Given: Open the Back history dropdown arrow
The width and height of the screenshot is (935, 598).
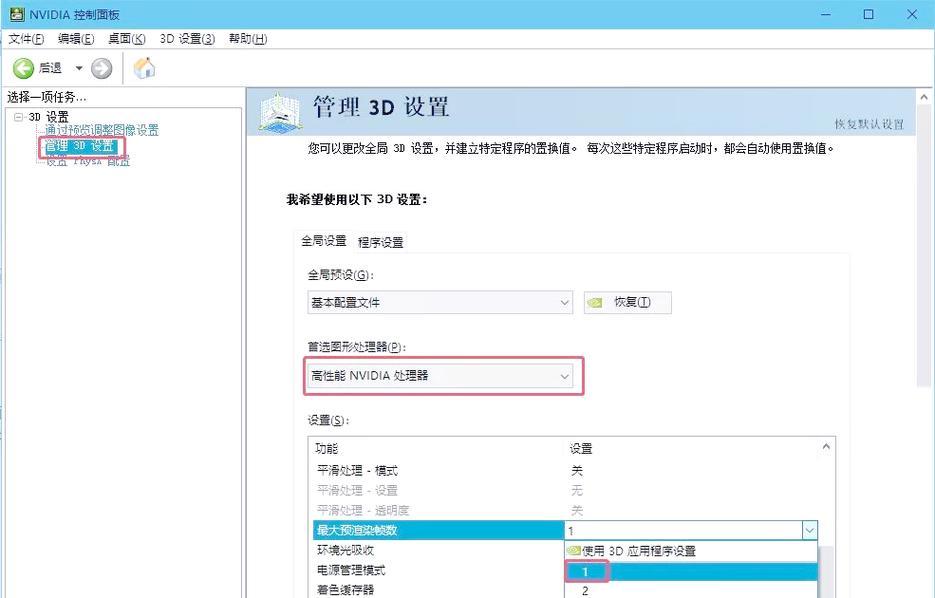Looking at the screenshot, I should pos(79,68).
